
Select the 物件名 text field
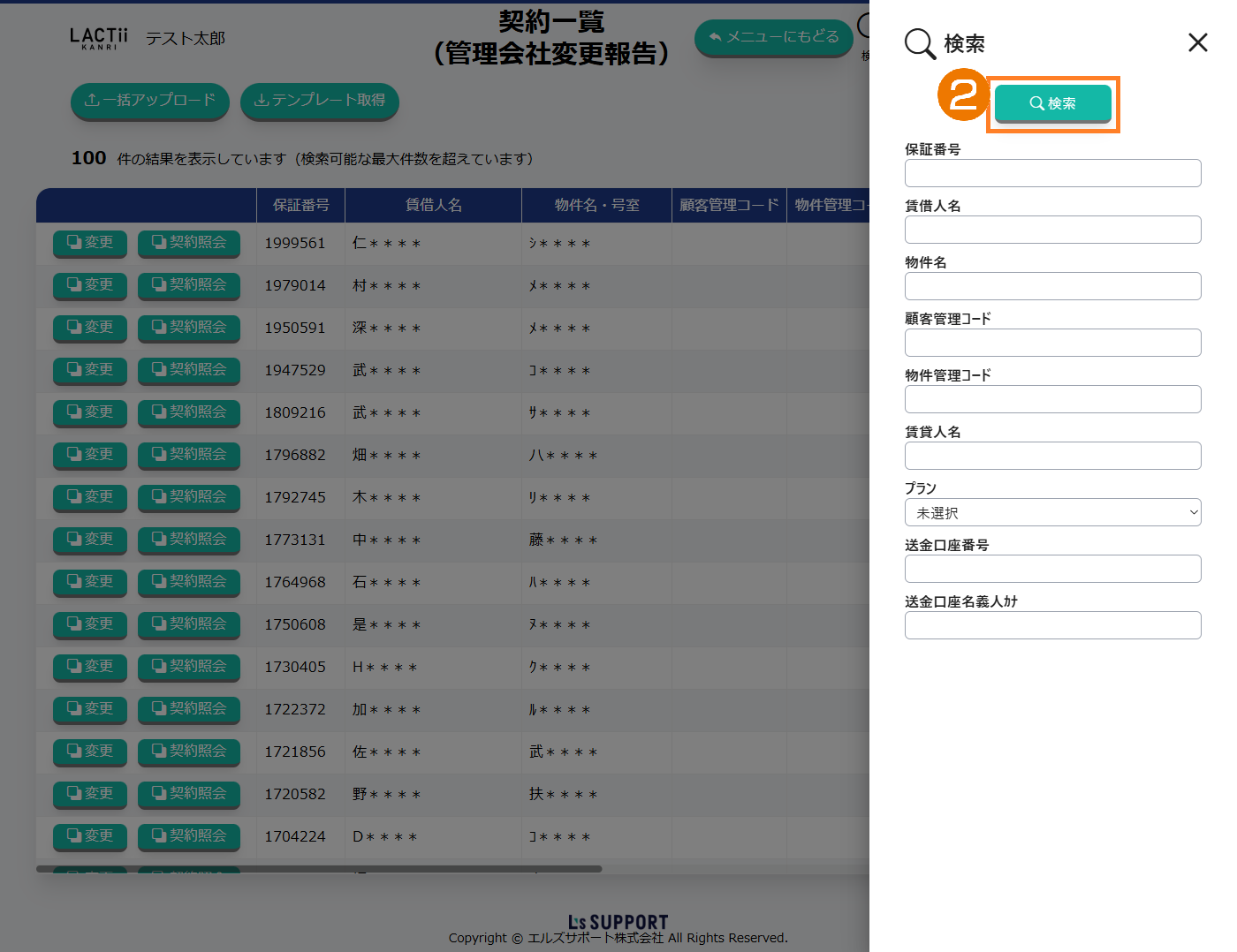pos(1052,286)
